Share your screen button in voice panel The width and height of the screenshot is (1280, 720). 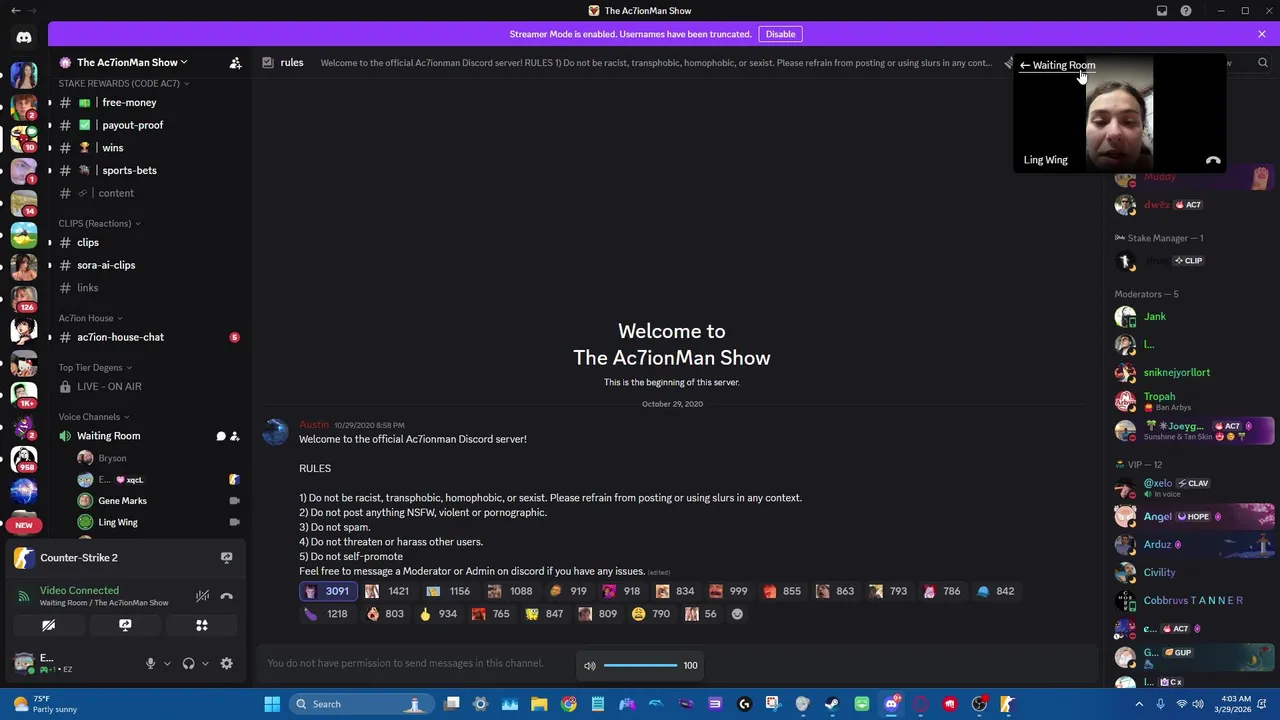(125, 625)
